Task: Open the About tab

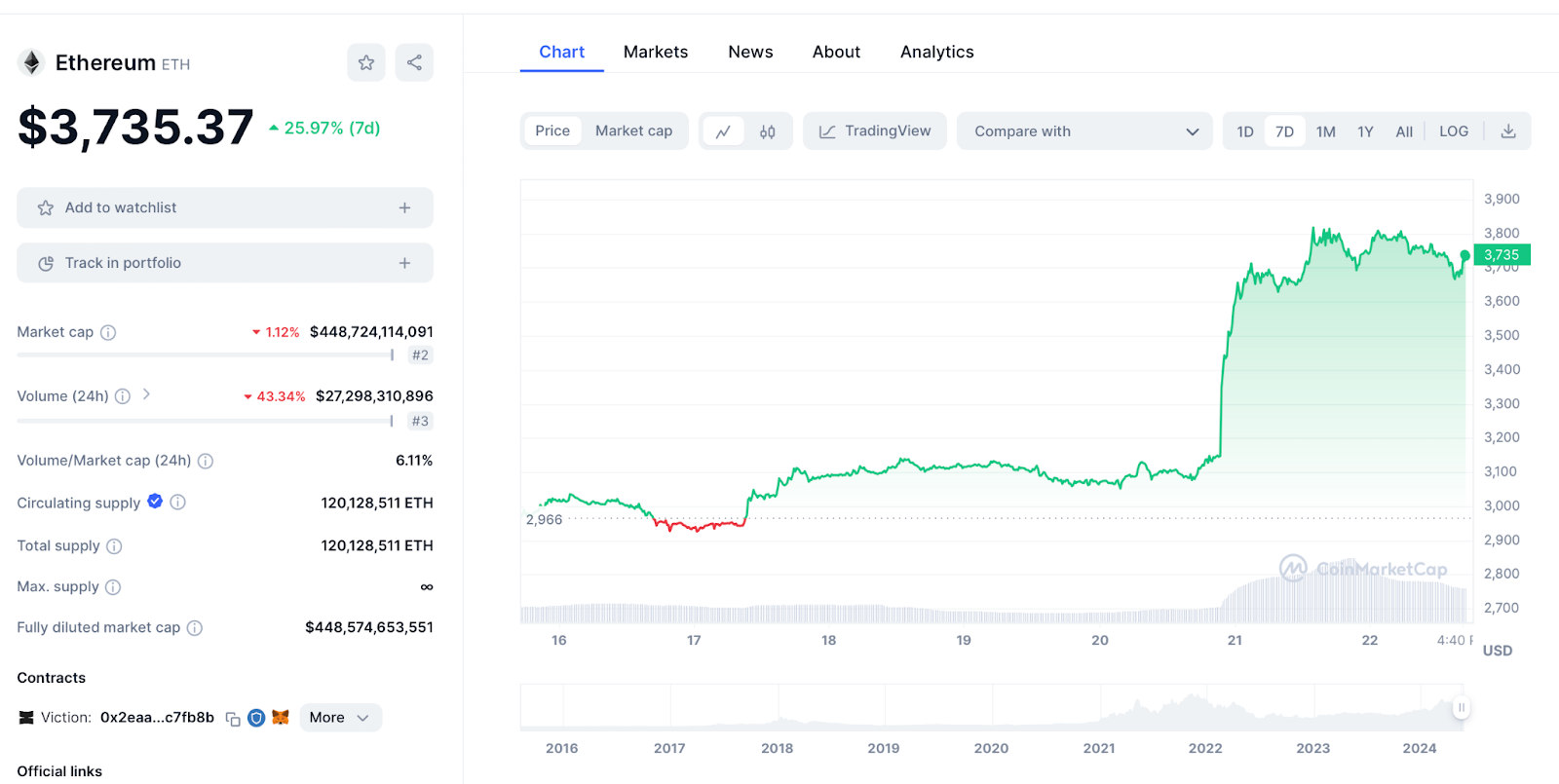Action: tap(836, 52)
